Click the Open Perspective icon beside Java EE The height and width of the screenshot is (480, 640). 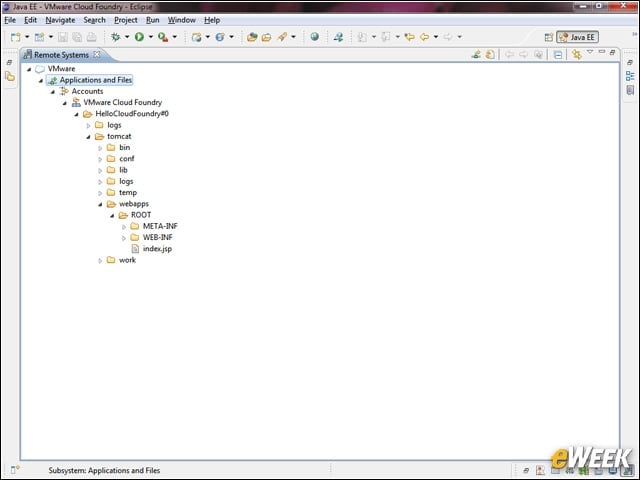(549, 37)
